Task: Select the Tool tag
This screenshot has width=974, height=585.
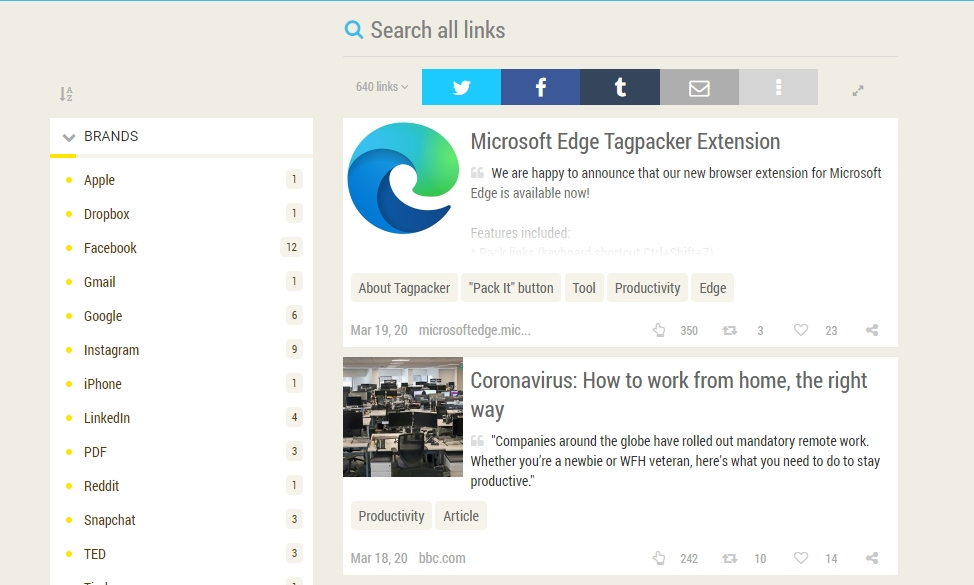Action: coord(584,288)
